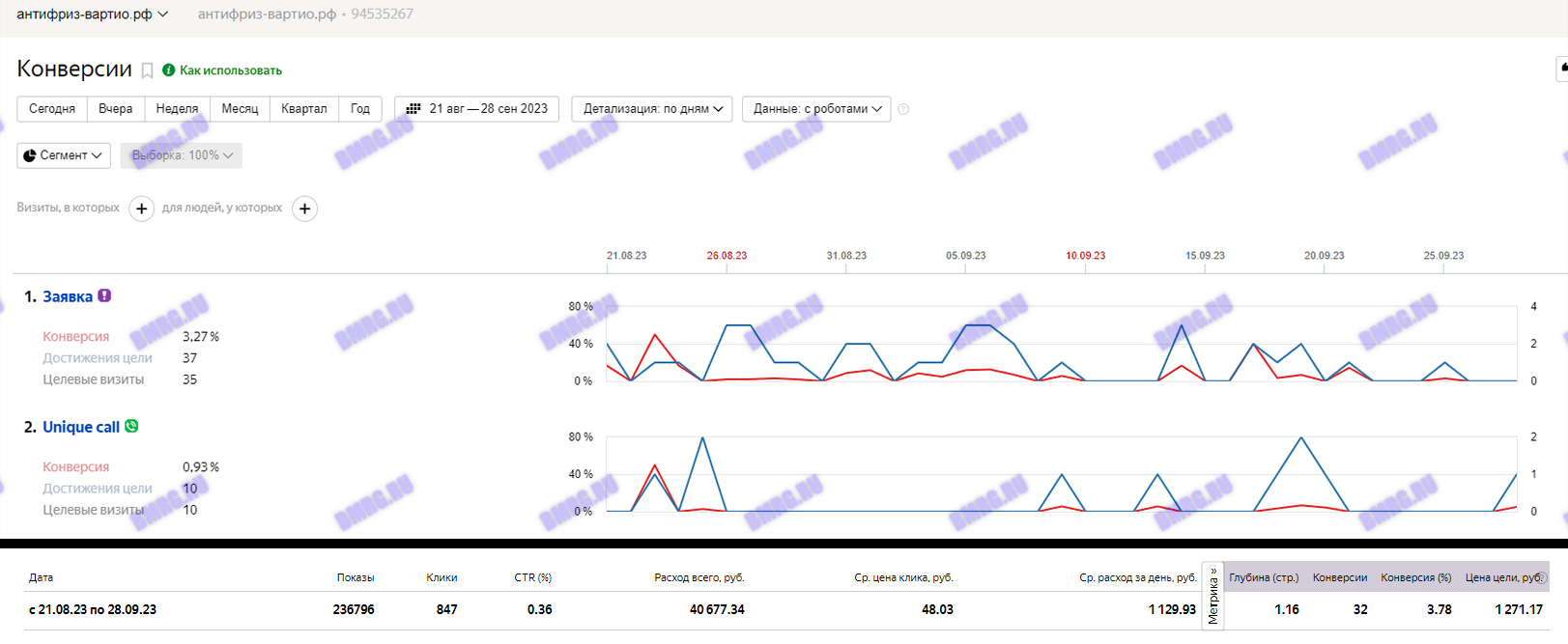Open the антифриз-вартио.рф site selector
Viewport: 1568px width, 644px height.
[x=92, y=14]
